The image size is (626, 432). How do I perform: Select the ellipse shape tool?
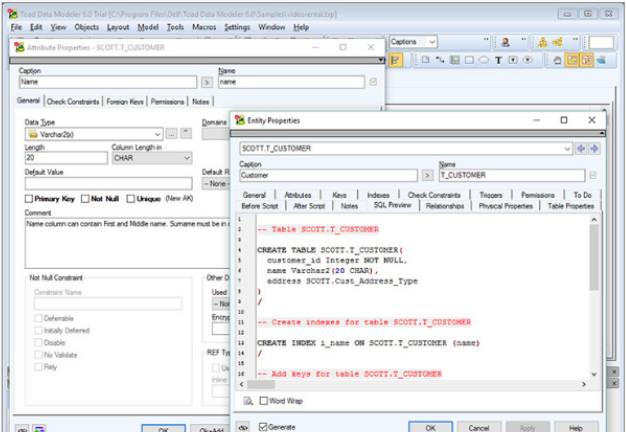[484, 60]
